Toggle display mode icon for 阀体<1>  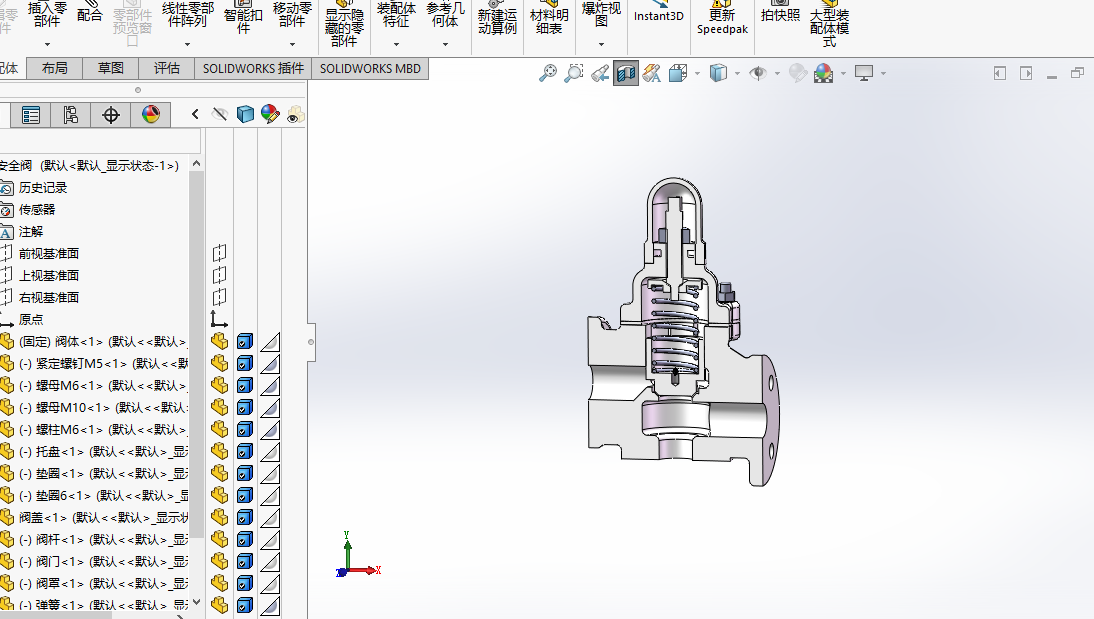tap(245, 342)
